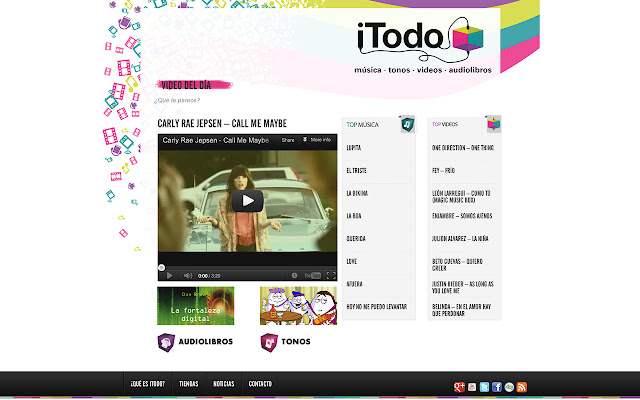Click the AUDIOLIBROS label

(206, 342)
